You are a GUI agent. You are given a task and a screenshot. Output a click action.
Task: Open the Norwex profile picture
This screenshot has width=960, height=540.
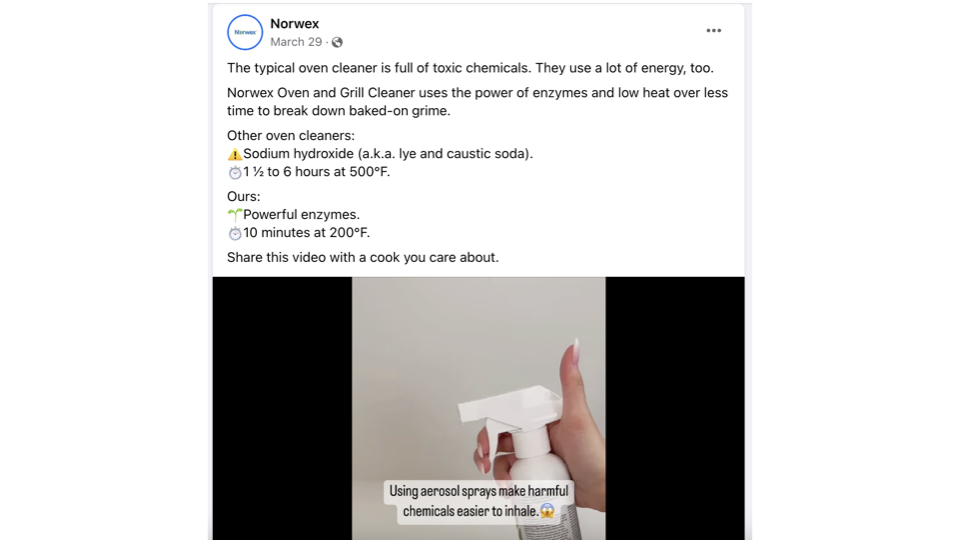pos(245,32)
